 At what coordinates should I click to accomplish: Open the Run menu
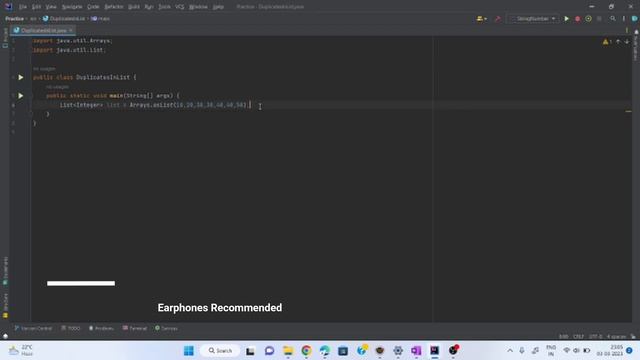(149, 7)
